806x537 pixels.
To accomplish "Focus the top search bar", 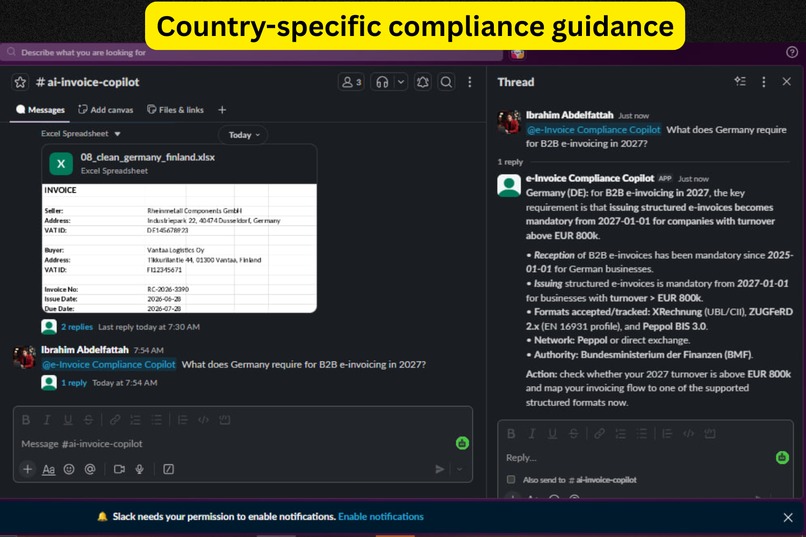I will (x=252, y=52).
